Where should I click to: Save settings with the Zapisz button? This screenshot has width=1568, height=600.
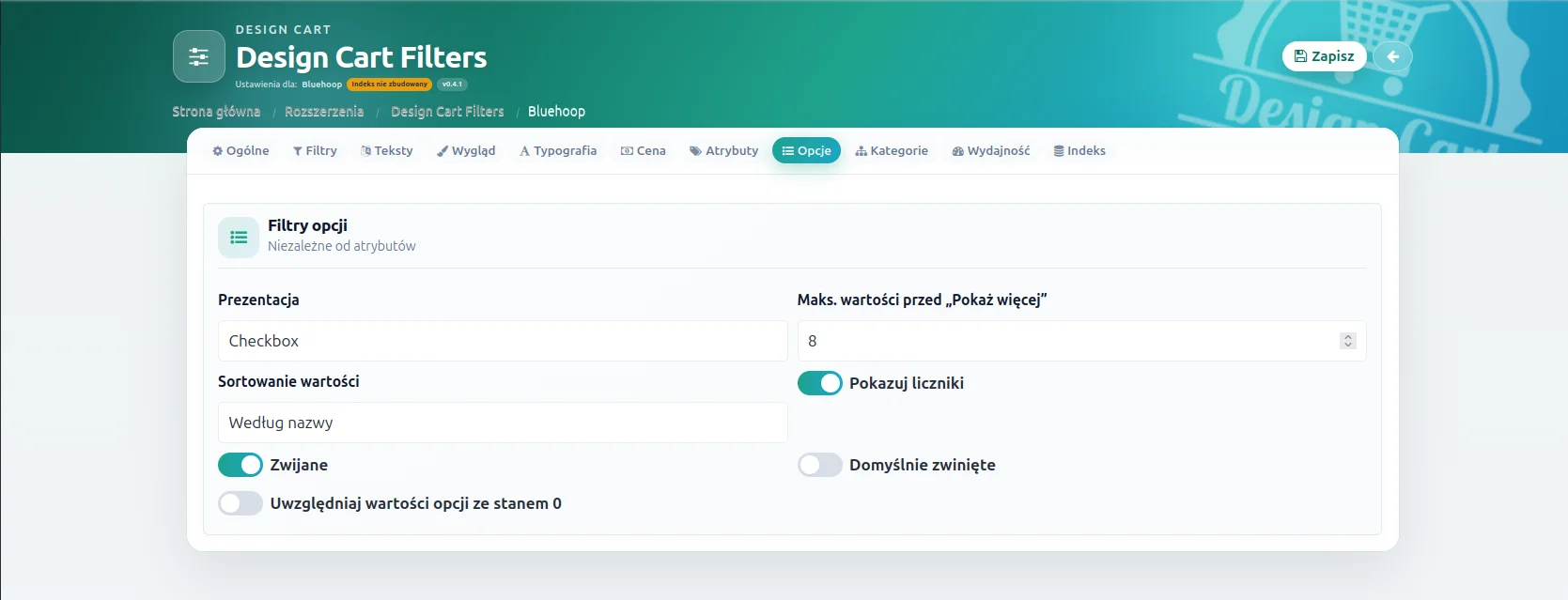pyautogui.click(x=1325, y=56)
